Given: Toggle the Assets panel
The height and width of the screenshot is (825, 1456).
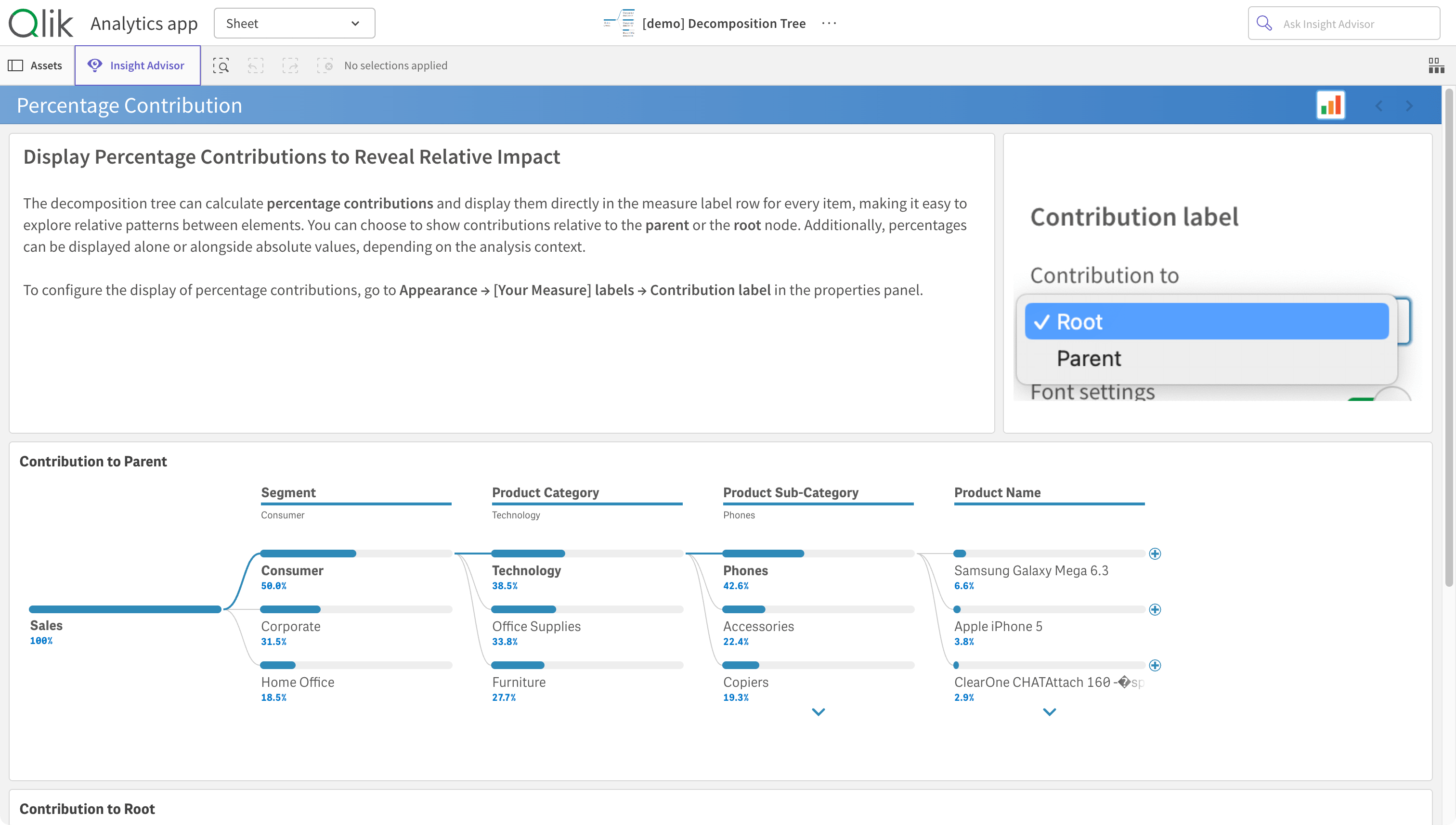Looking at the screenshot, I should 35,66.
